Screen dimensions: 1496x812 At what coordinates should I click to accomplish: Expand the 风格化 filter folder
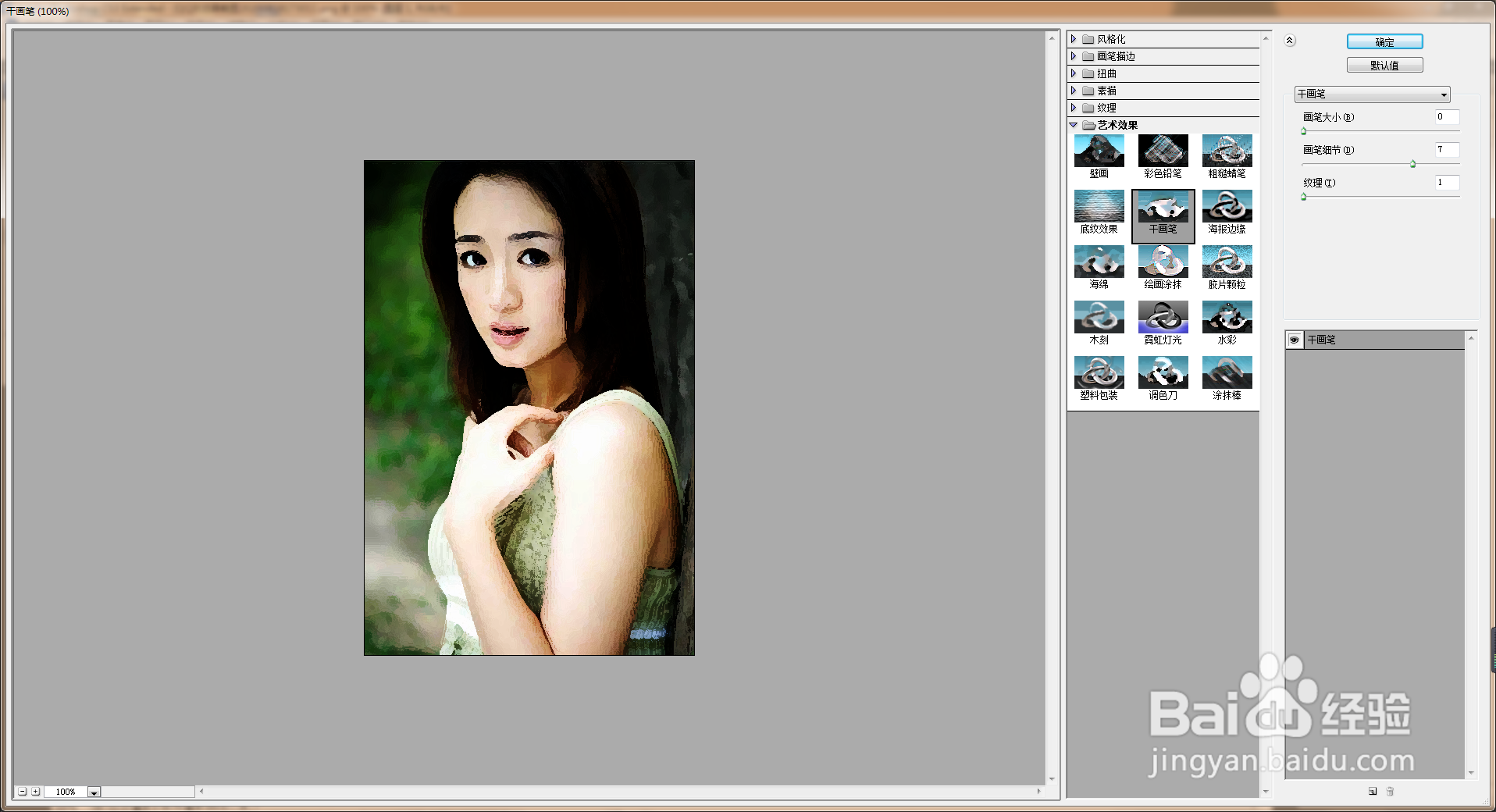1074,39
